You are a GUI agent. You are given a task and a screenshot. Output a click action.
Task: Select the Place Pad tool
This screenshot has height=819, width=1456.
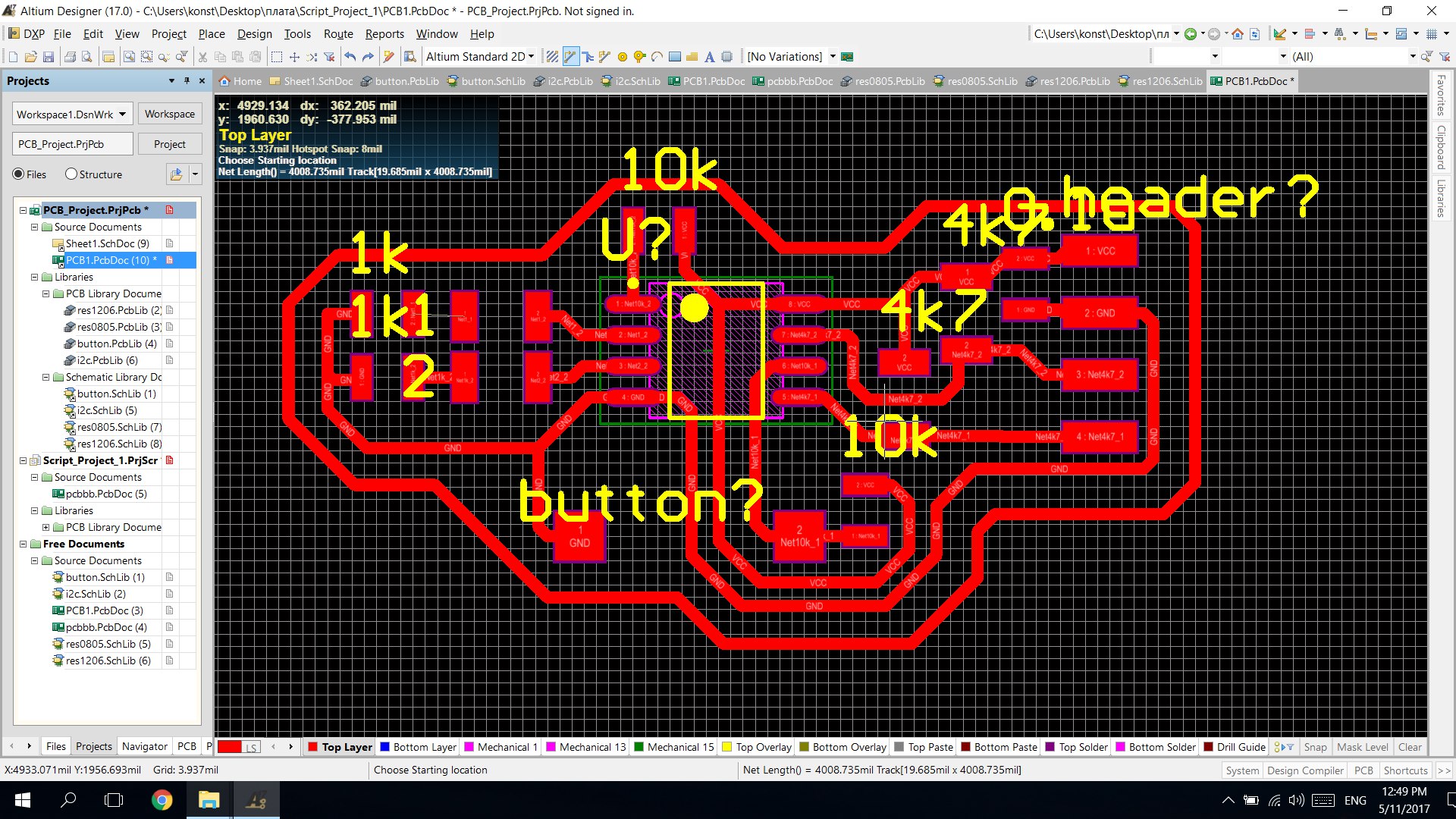(x=623, y=57)
